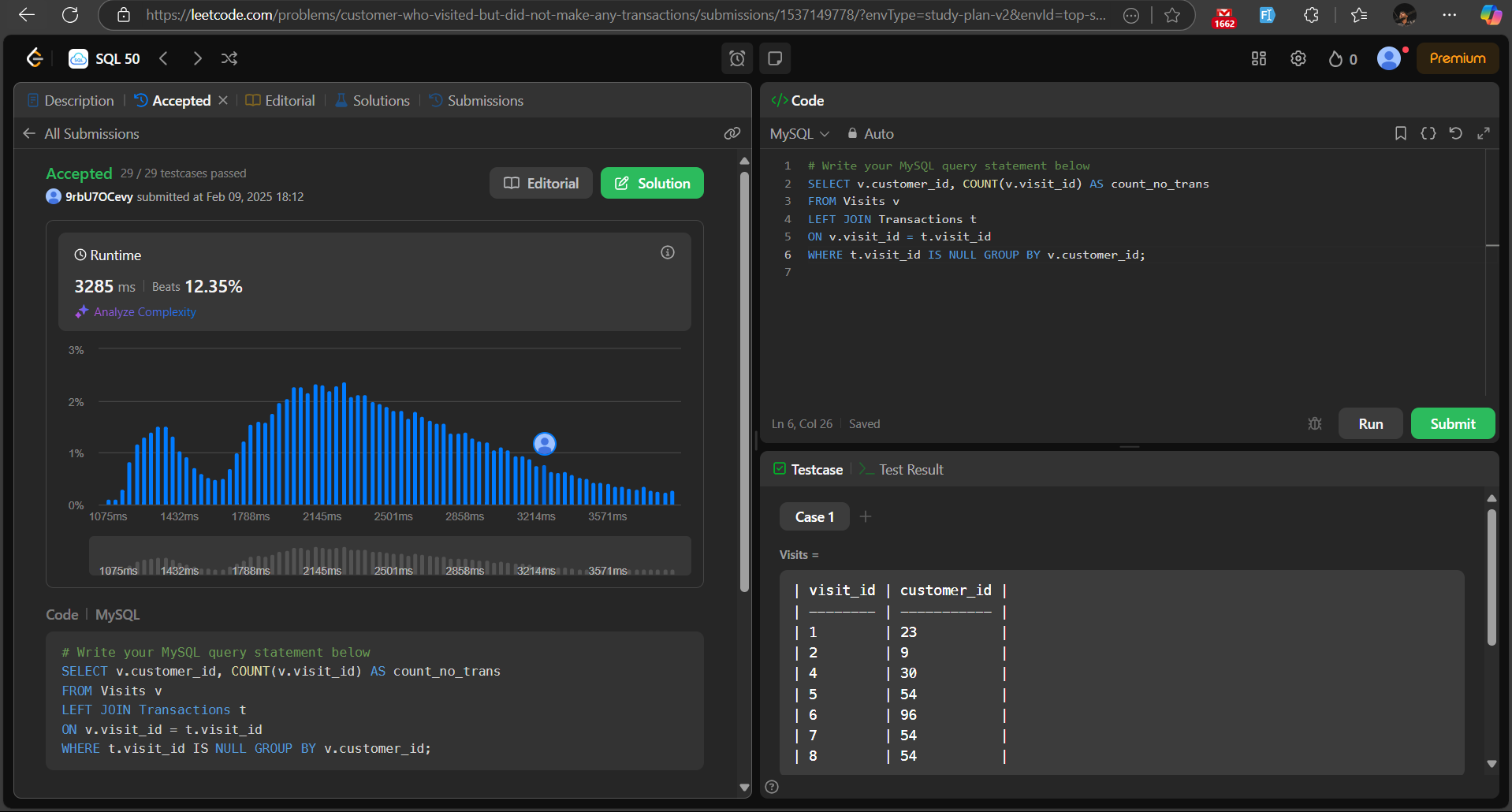1512x812 pixels.
Task: Click the green Solution button
Action: (x=652, y=183)
